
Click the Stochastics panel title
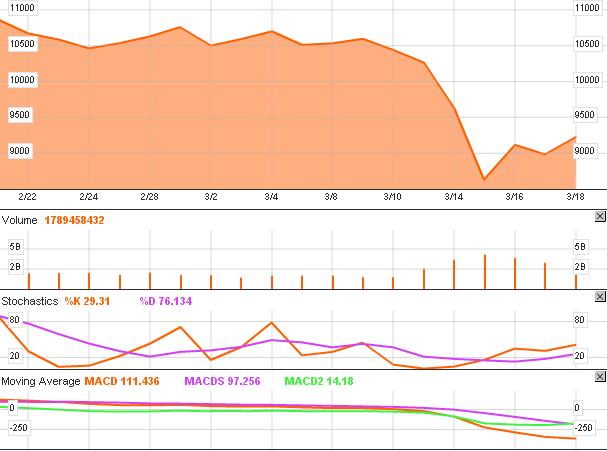28,300
